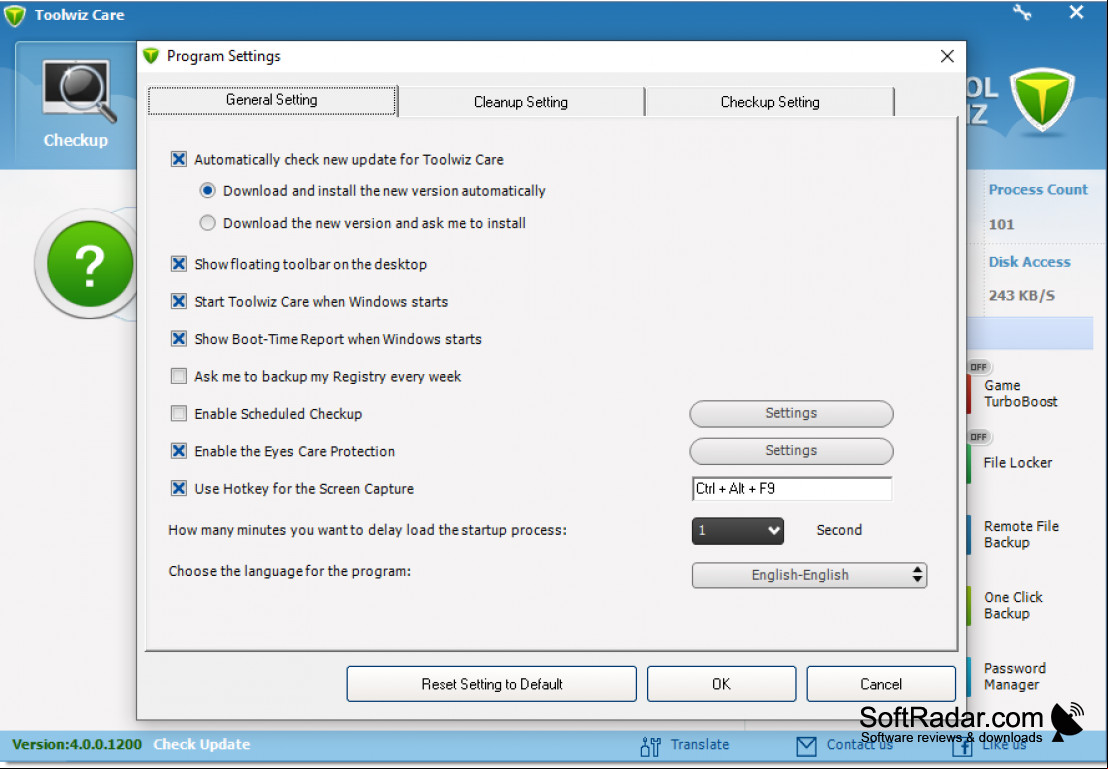
Task: Open Password Manager in the sidebar
Action: click(x=1015, y=677)
